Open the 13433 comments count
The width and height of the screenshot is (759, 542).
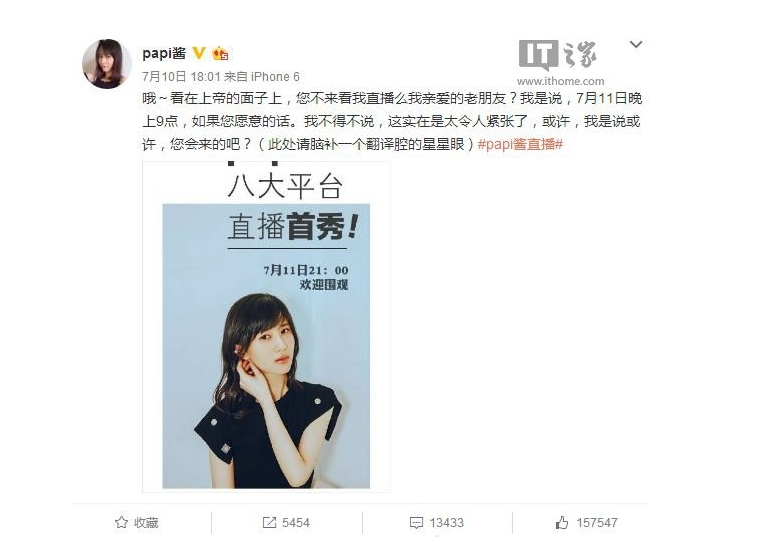point(446,523)
